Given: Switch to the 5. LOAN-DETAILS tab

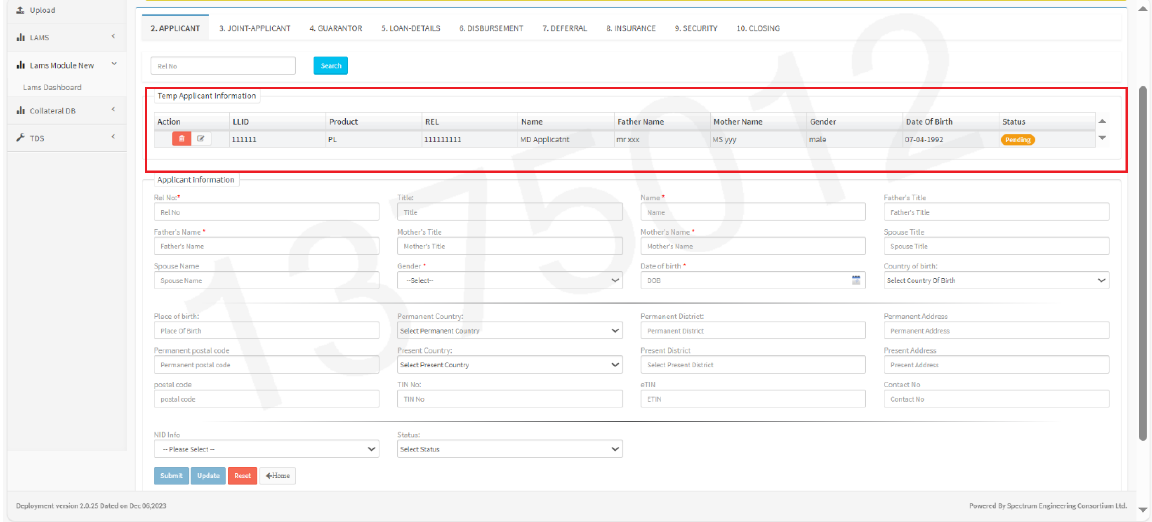Looking at the screenshot, I should point(410,28).
